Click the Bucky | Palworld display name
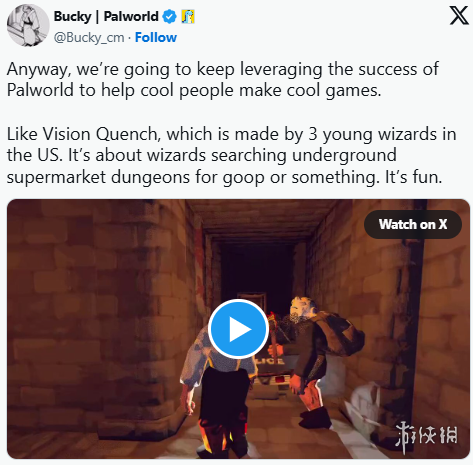 [106, 16]
